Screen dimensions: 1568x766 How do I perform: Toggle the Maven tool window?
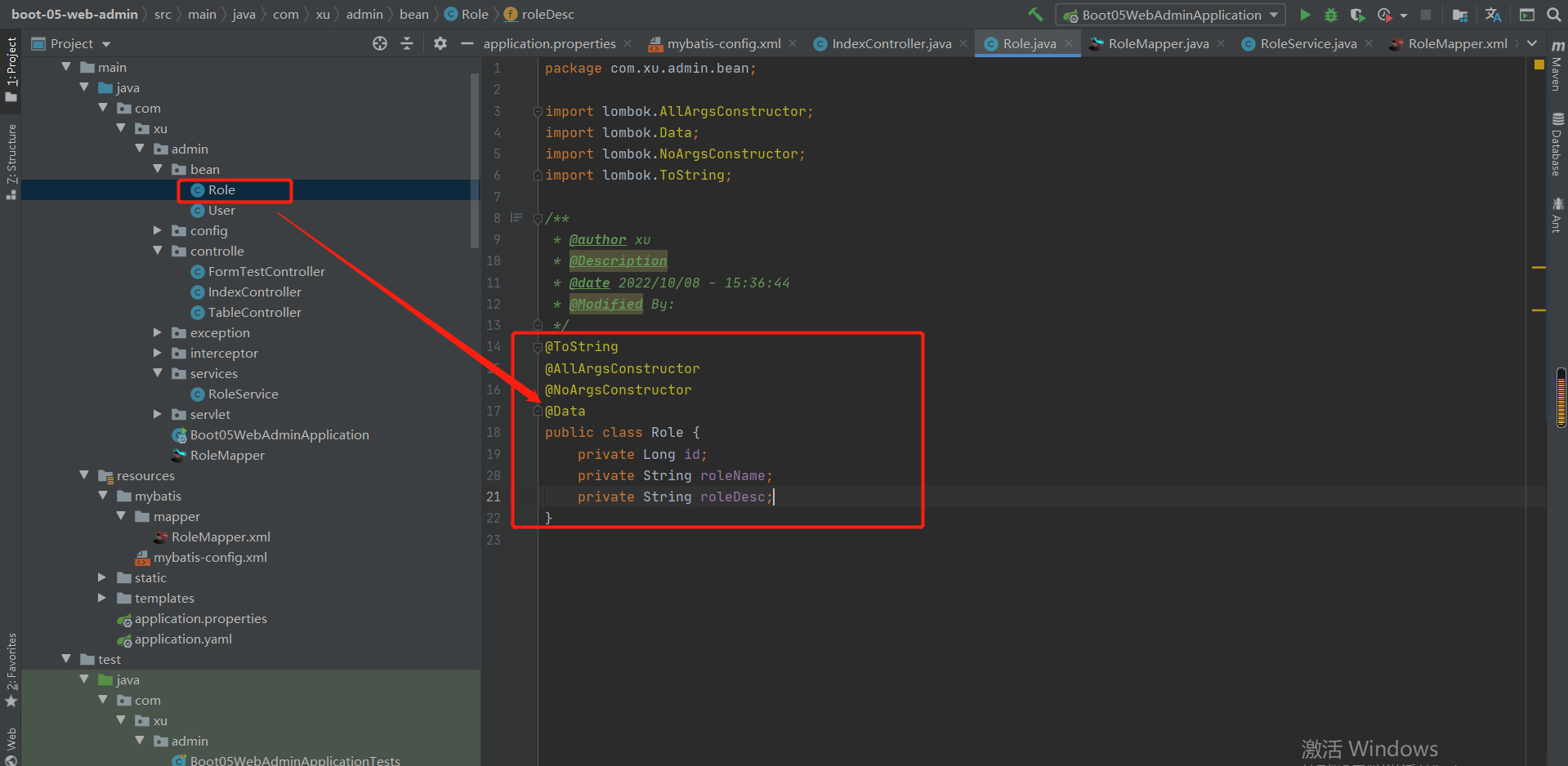tap(1557, 65)
